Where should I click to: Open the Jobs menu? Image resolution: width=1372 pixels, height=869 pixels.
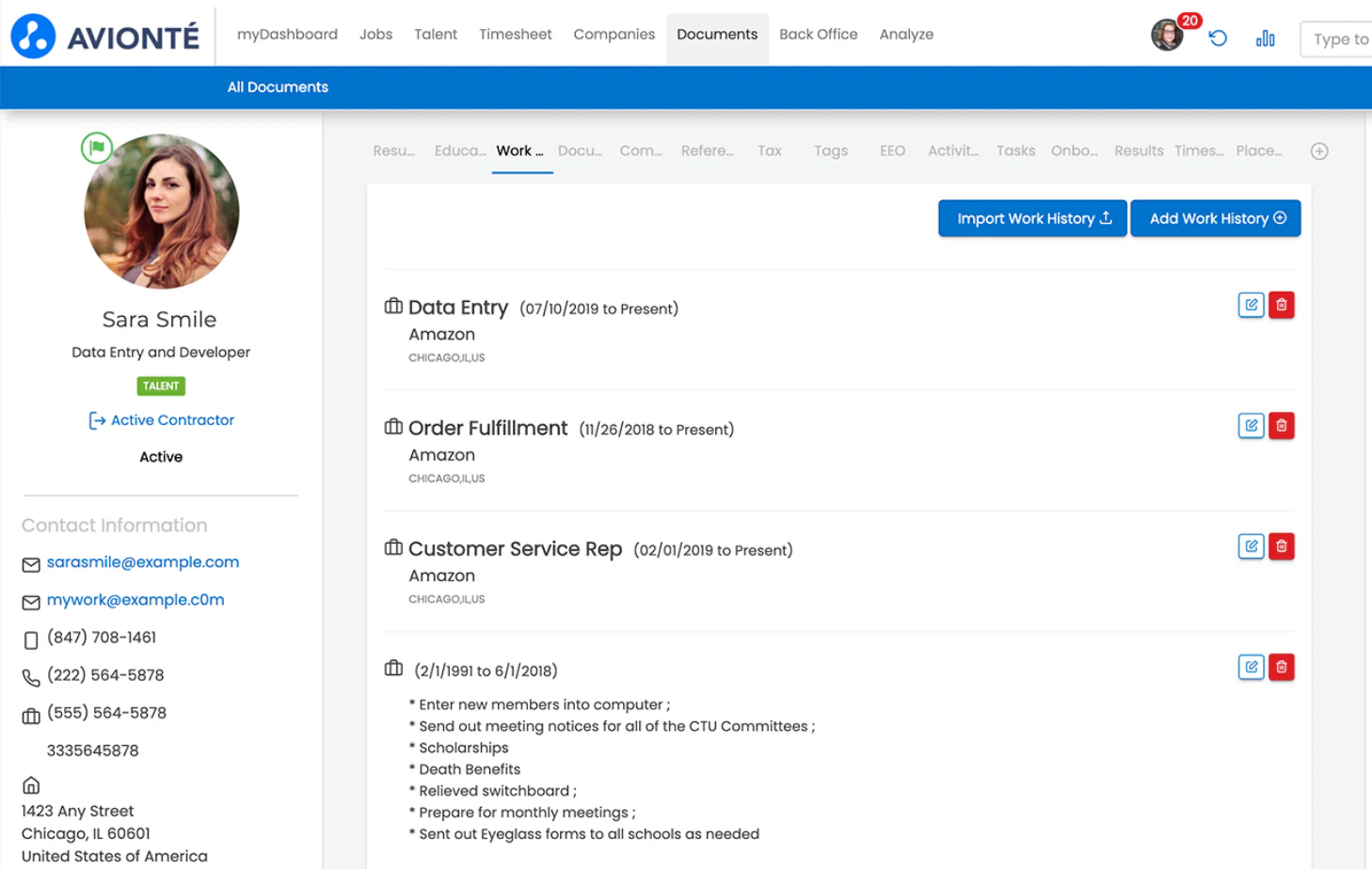click(x=375, y=34)
